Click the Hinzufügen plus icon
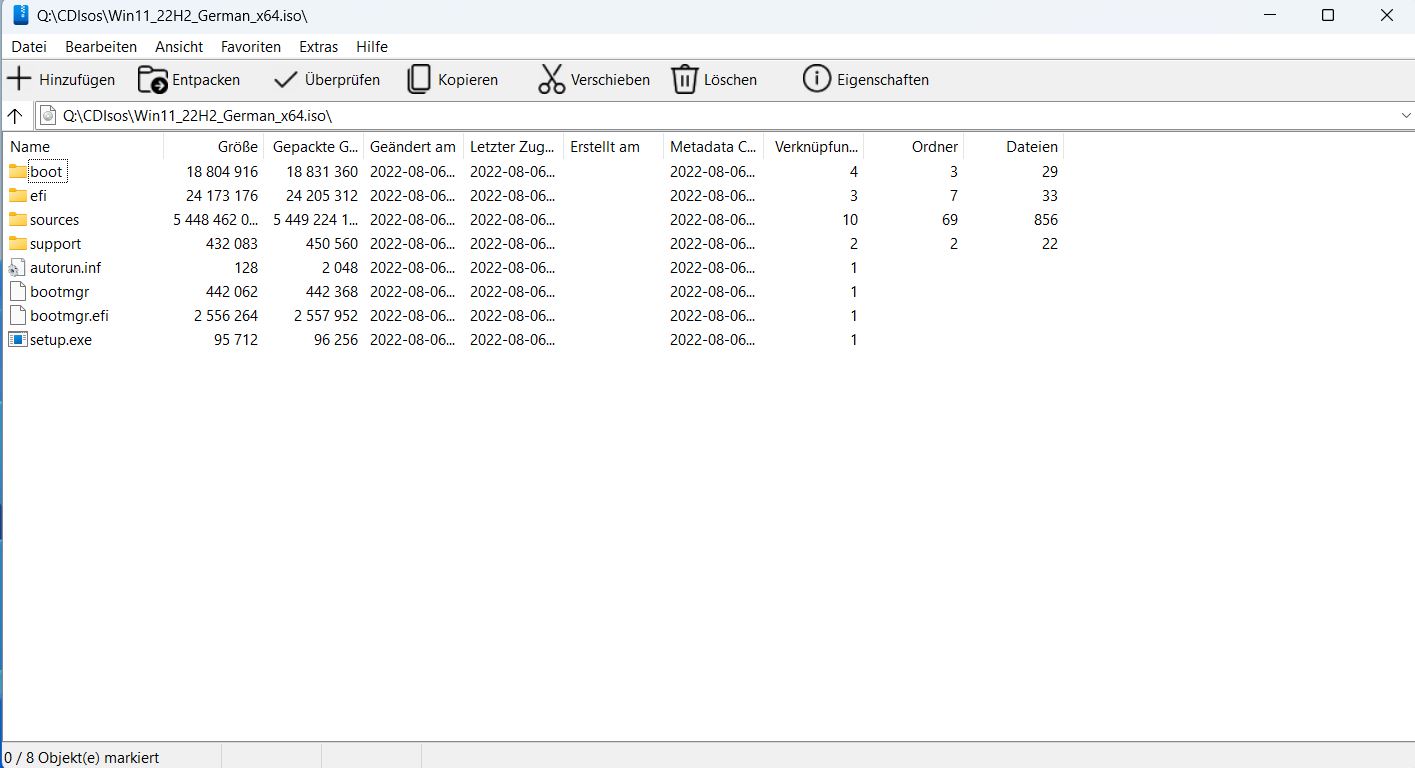Viewport: 1415px width, 768px height. coord(19,79)
